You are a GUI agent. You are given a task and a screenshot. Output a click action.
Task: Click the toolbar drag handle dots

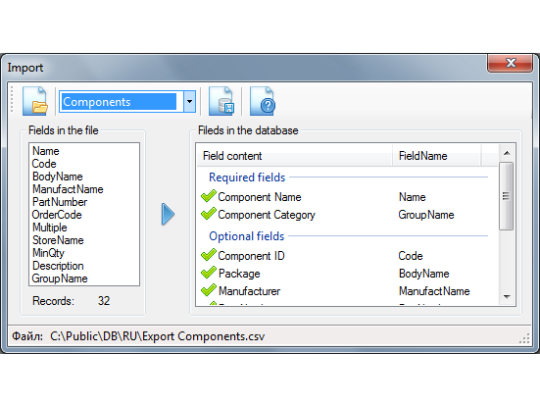(x=12, y=100)
